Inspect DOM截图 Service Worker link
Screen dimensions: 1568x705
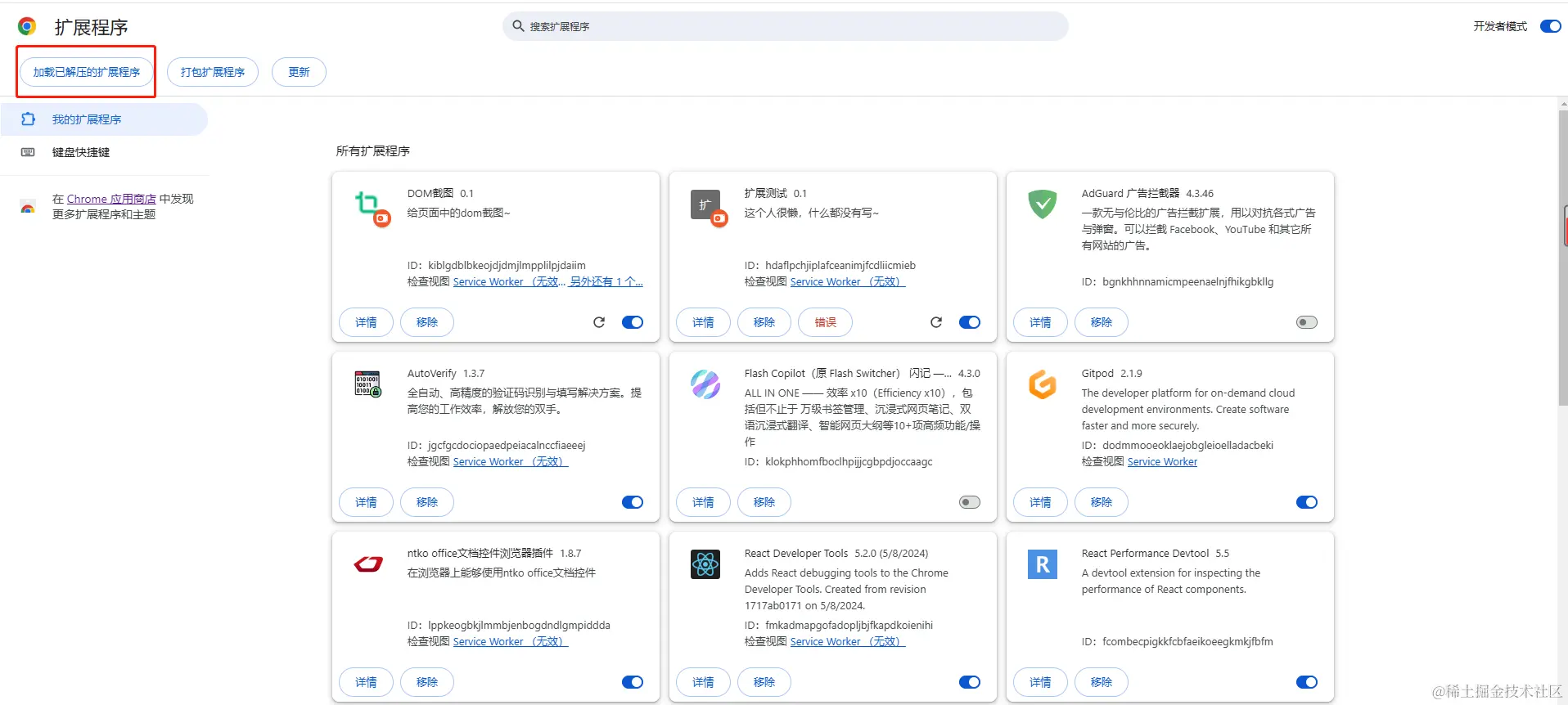click(509, 281)
